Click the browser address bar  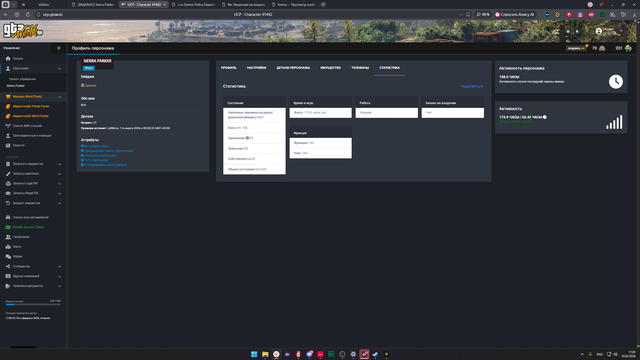253,14
